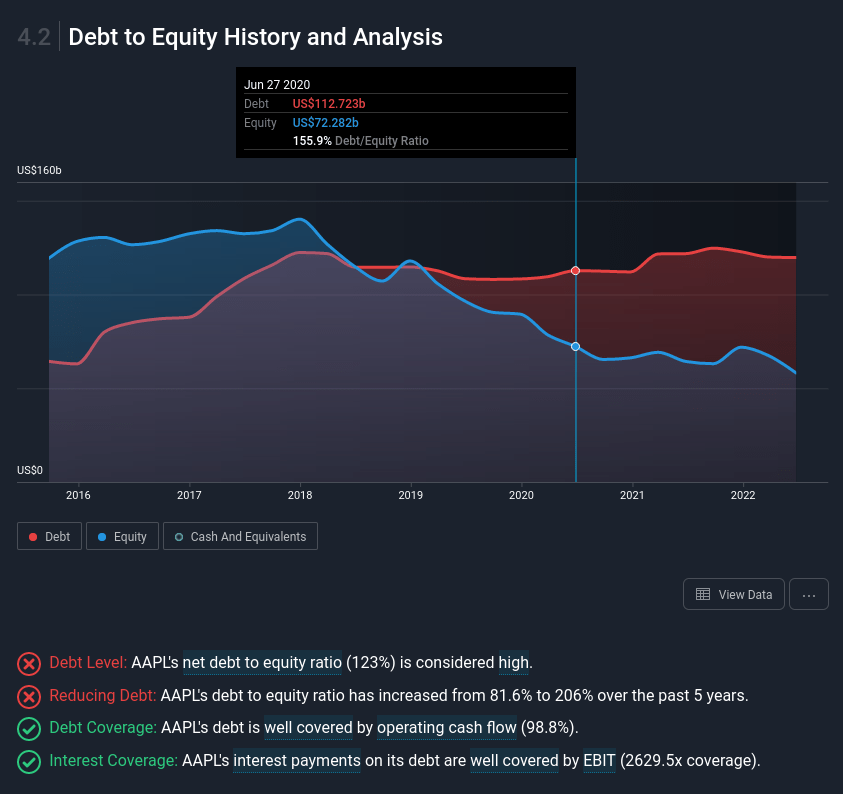Click the red X icon beside Reducing Debt
The height and width of the screenshot is (794, 843).
29,696
